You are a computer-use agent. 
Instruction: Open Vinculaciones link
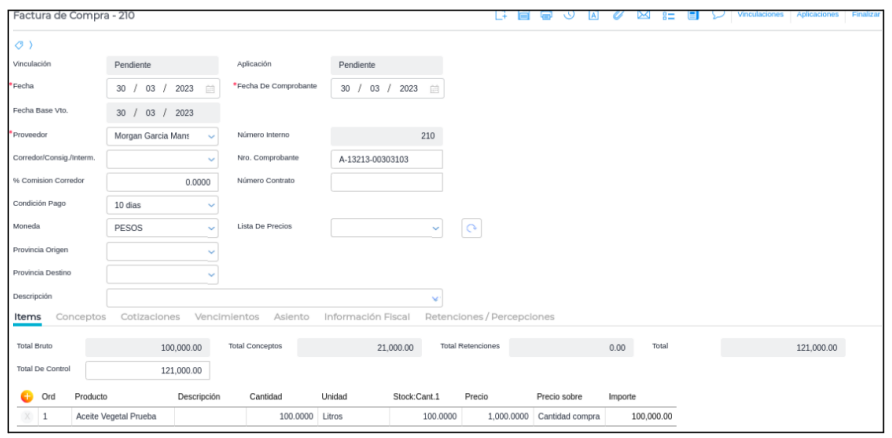(761, 15)
